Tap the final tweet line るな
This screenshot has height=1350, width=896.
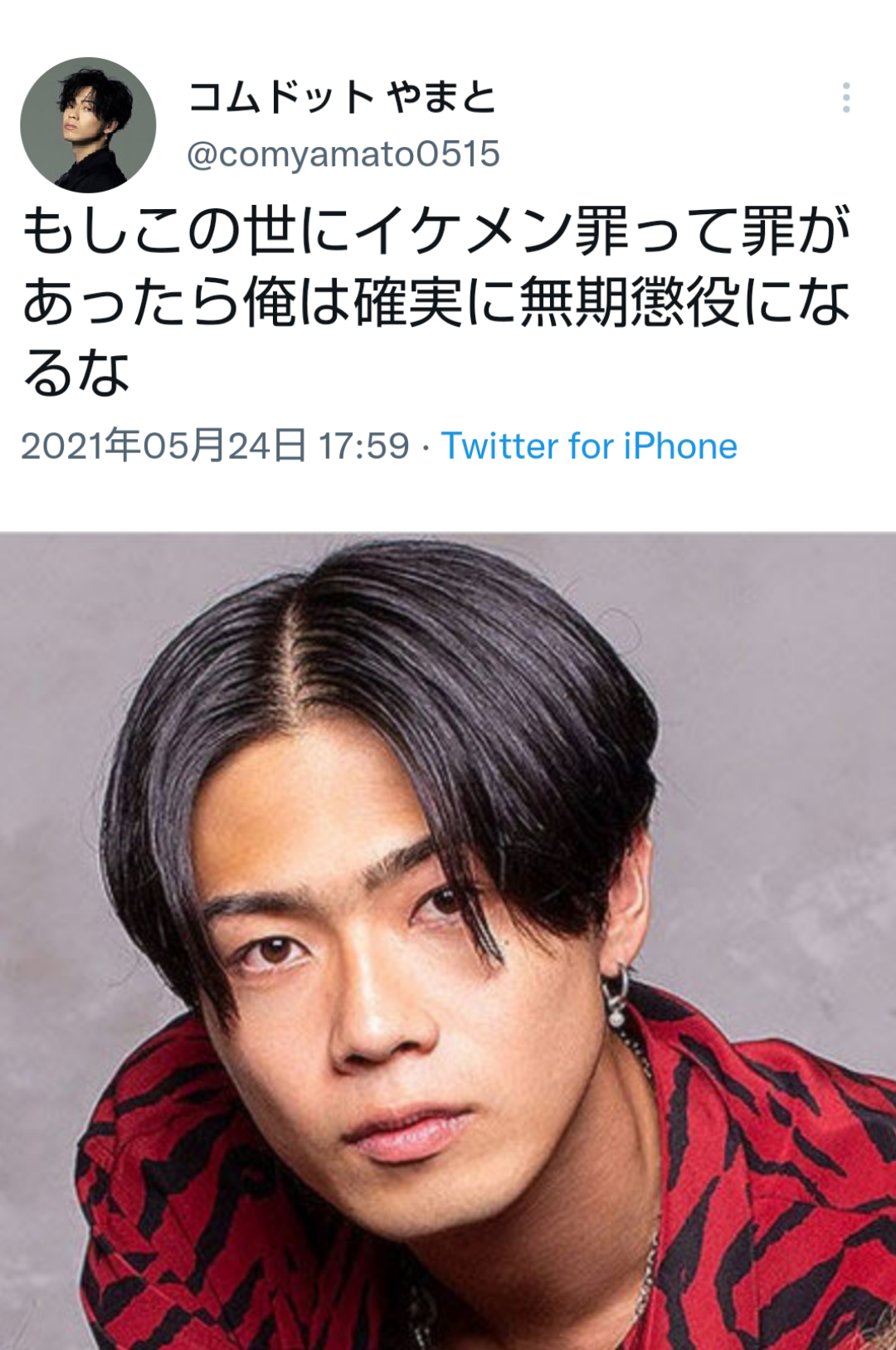click(76, 373)
